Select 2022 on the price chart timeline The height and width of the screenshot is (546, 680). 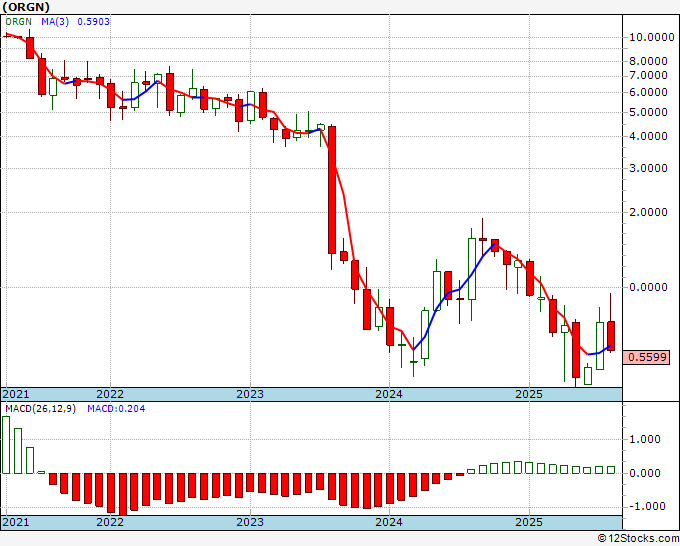coord(110,394)
